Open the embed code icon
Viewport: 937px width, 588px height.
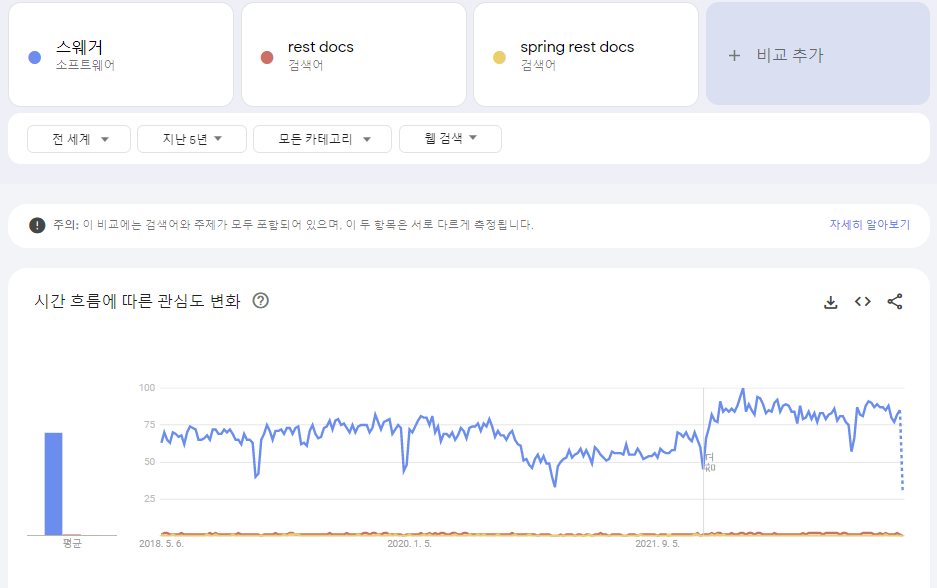pyautogui.click(x=862, y=302)
